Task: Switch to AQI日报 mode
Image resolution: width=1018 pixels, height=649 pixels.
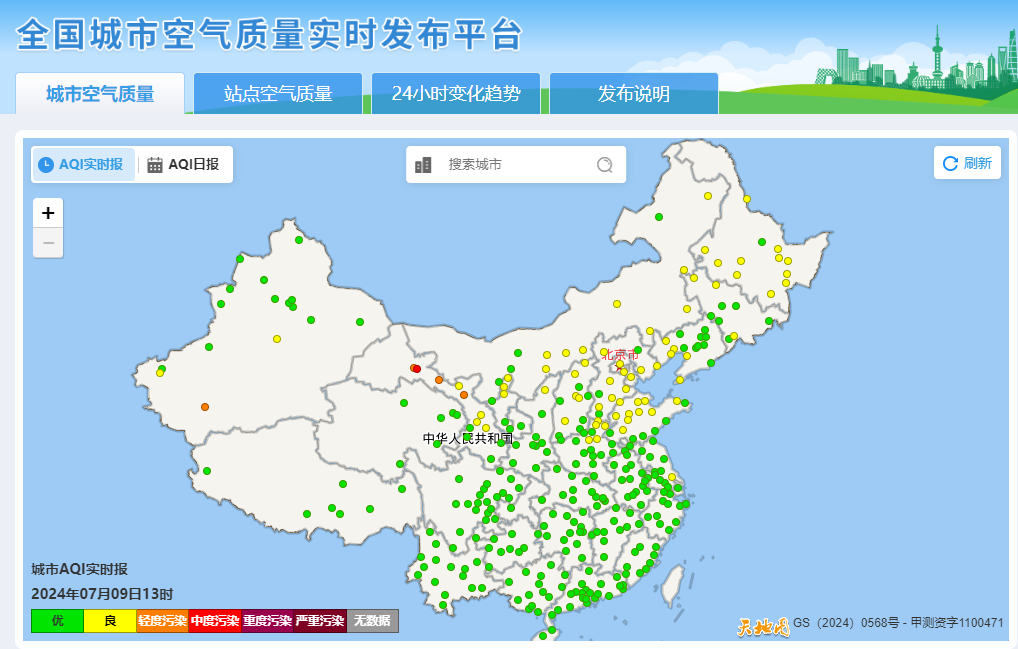Action: 183,164
